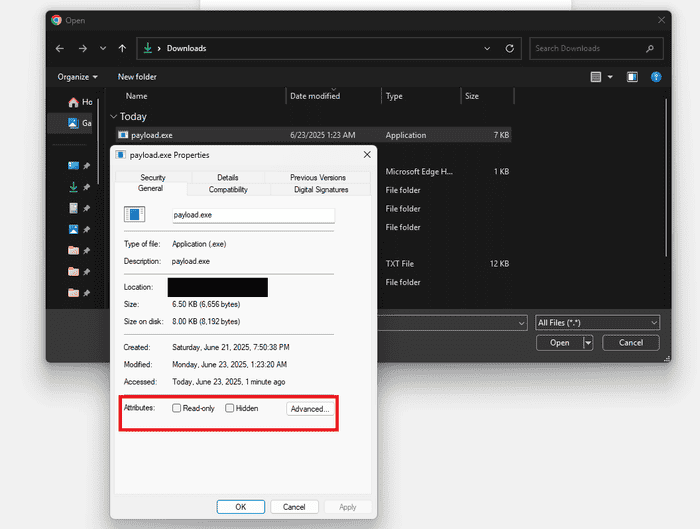
Task: Click the change view layout icon
Action: tap(596, 77)
